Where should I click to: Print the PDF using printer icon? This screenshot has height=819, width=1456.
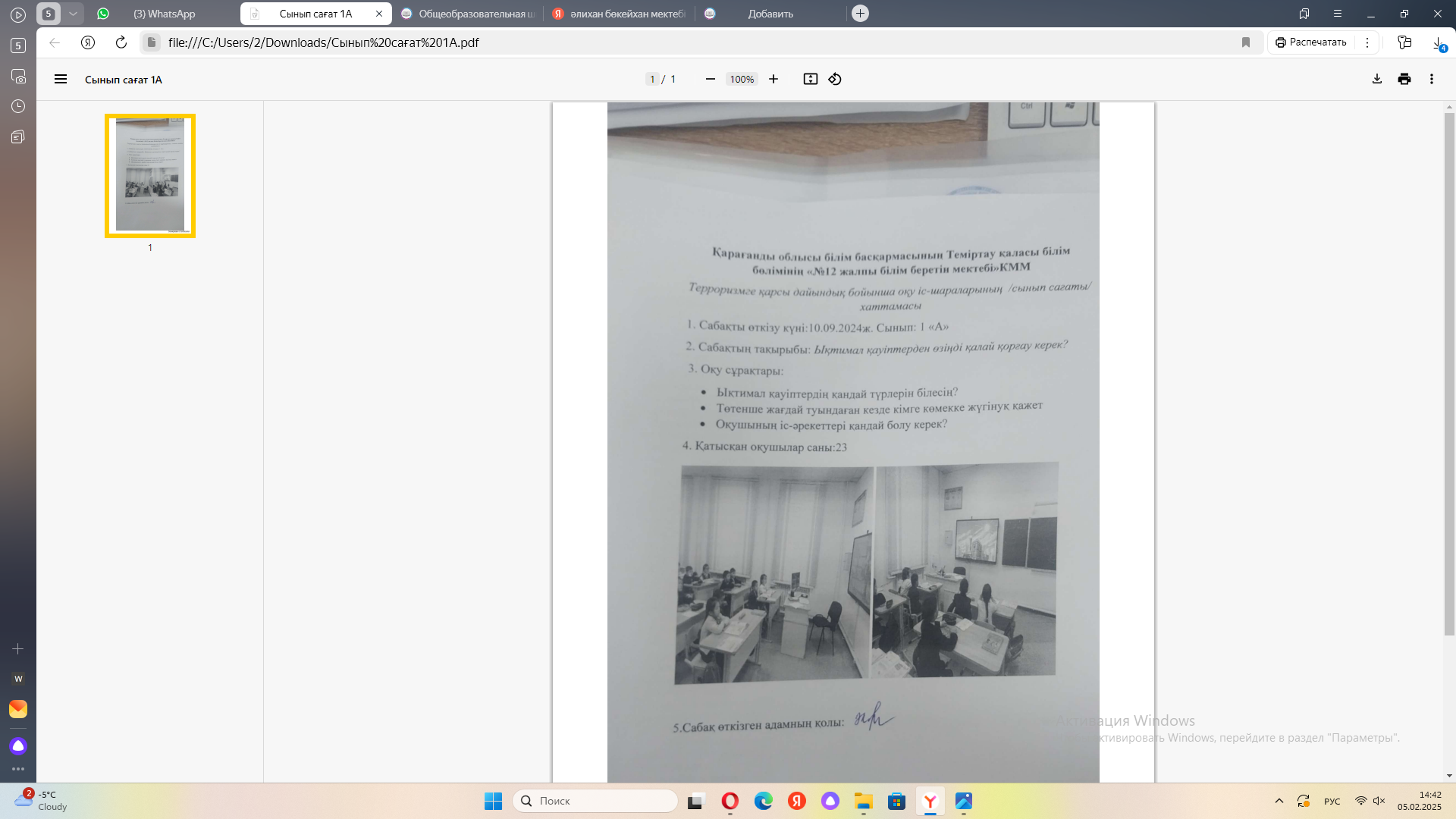click(x=1404, y=79)
